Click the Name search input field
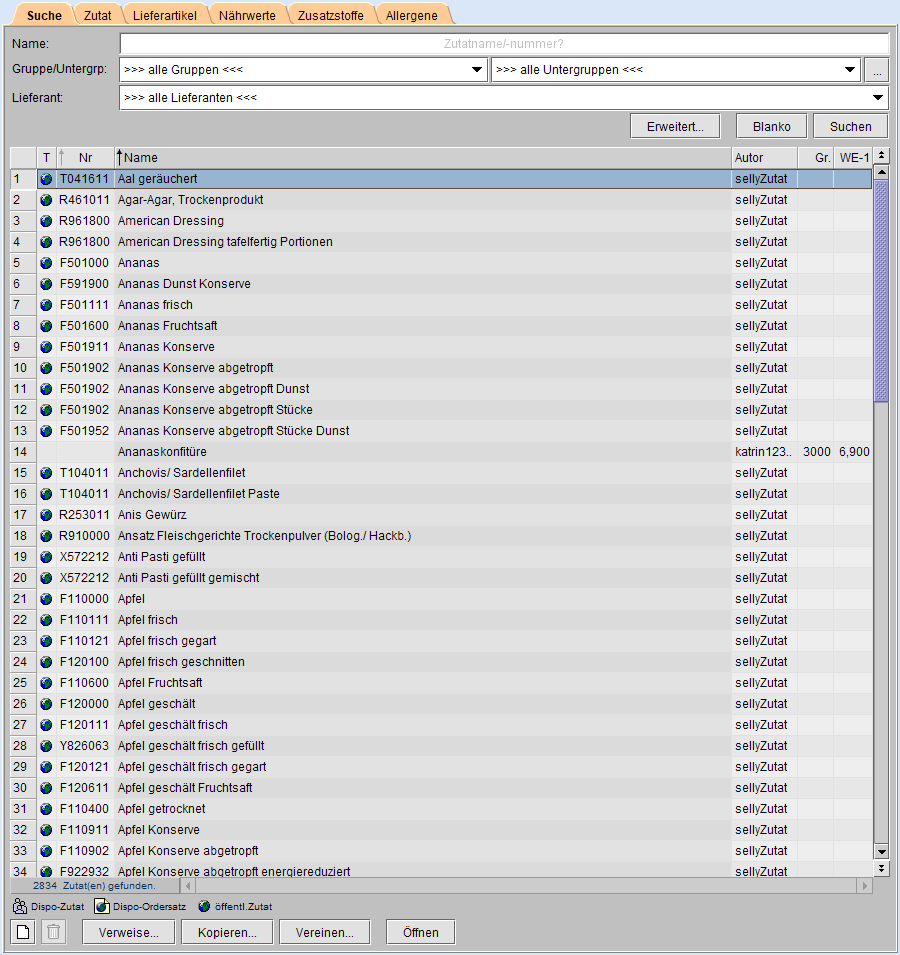The height and width of the screenshot is (955, 900). coord(504,44)
